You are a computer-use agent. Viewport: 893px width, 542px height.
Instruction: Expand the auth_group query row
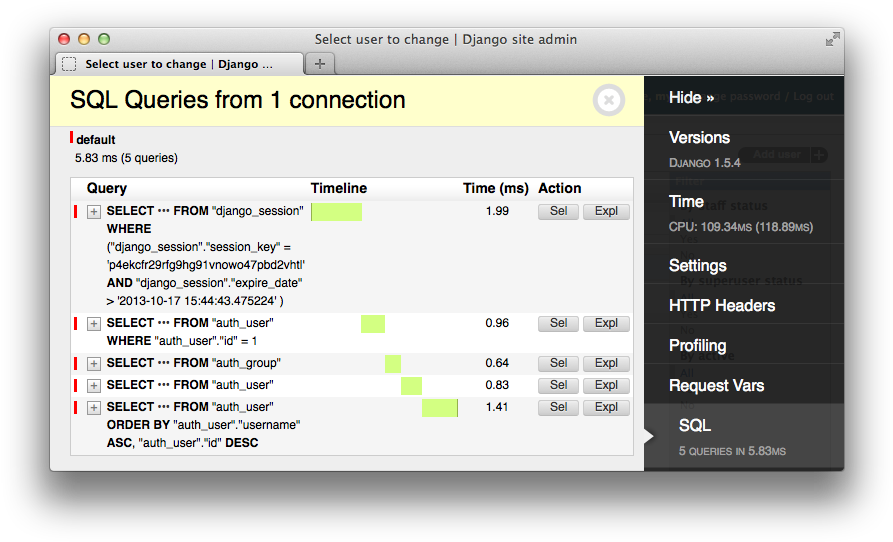click(94, 364)
